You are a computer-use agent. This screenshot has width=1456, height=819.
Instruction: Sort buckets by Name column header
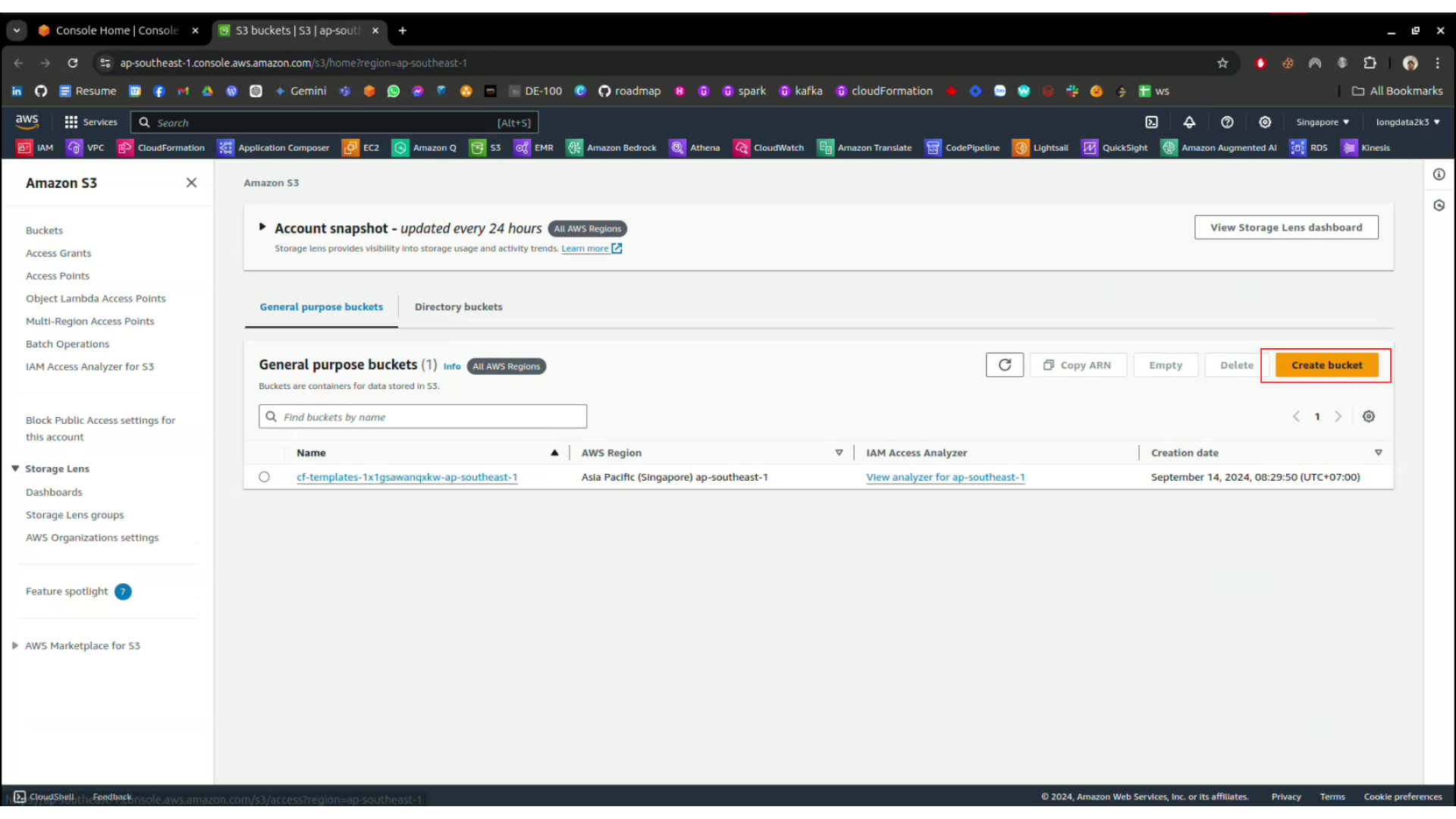point(311,453)
